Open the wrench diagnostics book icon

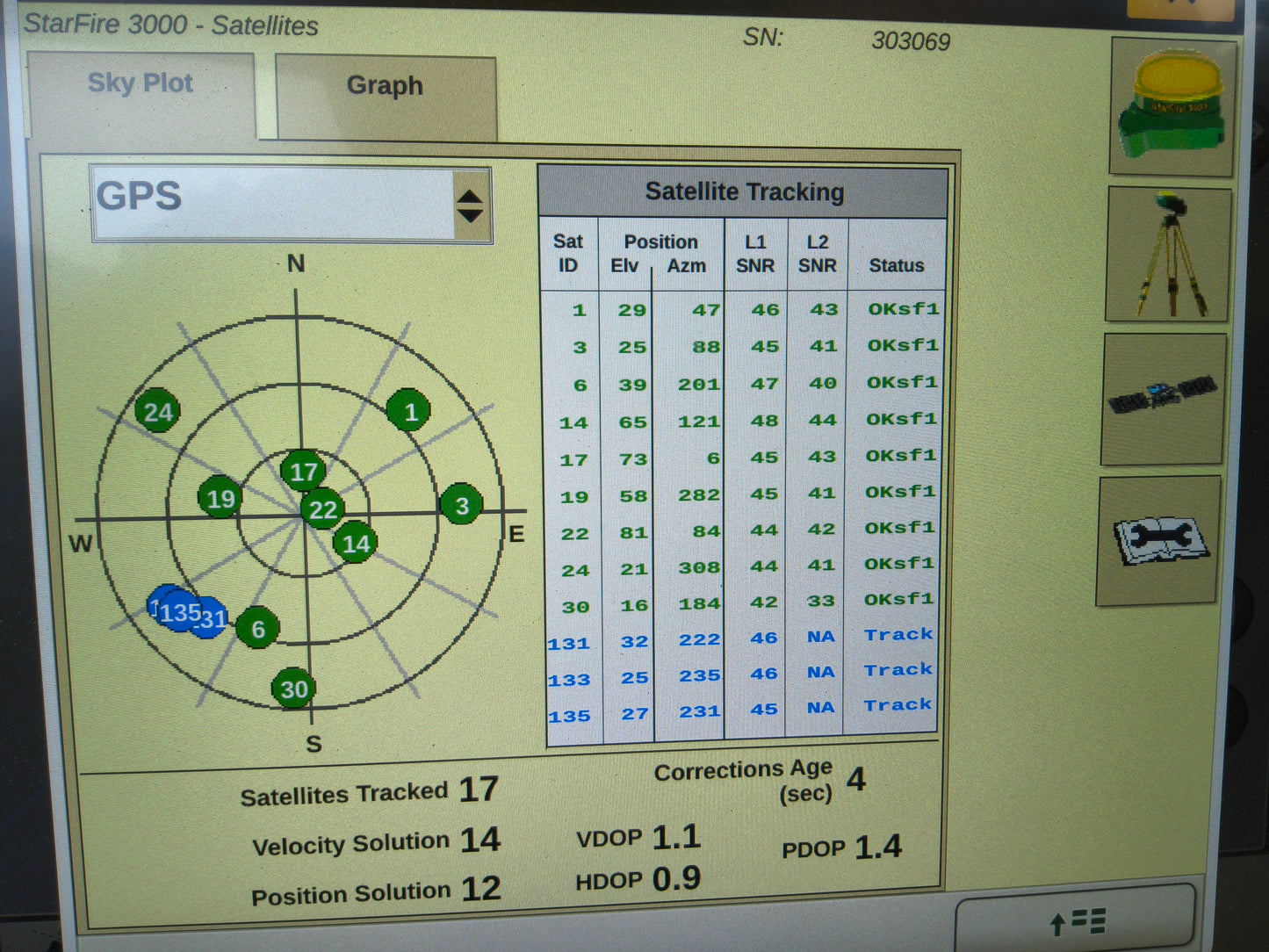1159,540
